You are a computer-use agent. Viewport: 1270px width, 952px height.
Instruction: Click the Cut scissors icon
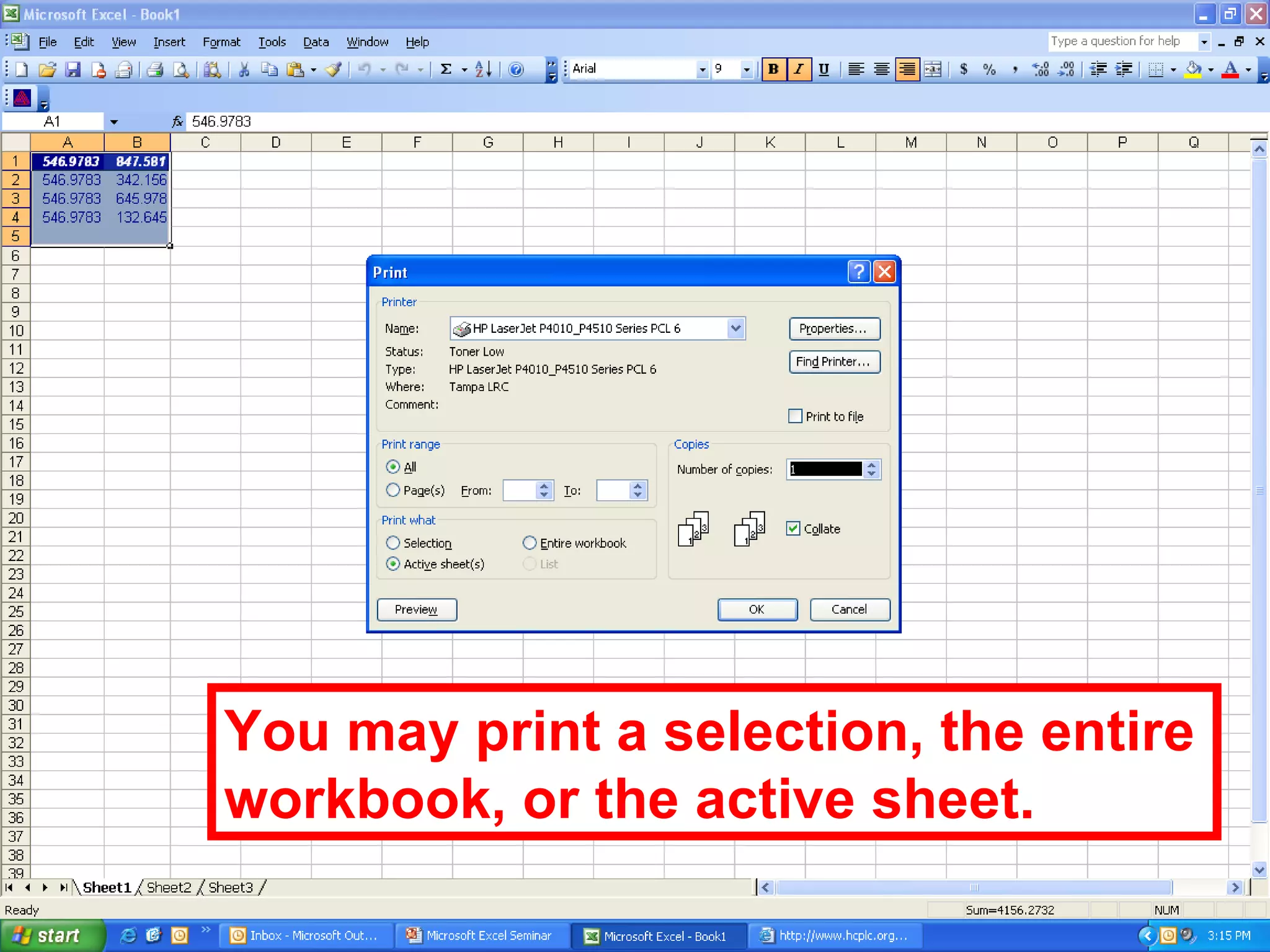click(x=244, y=69)
